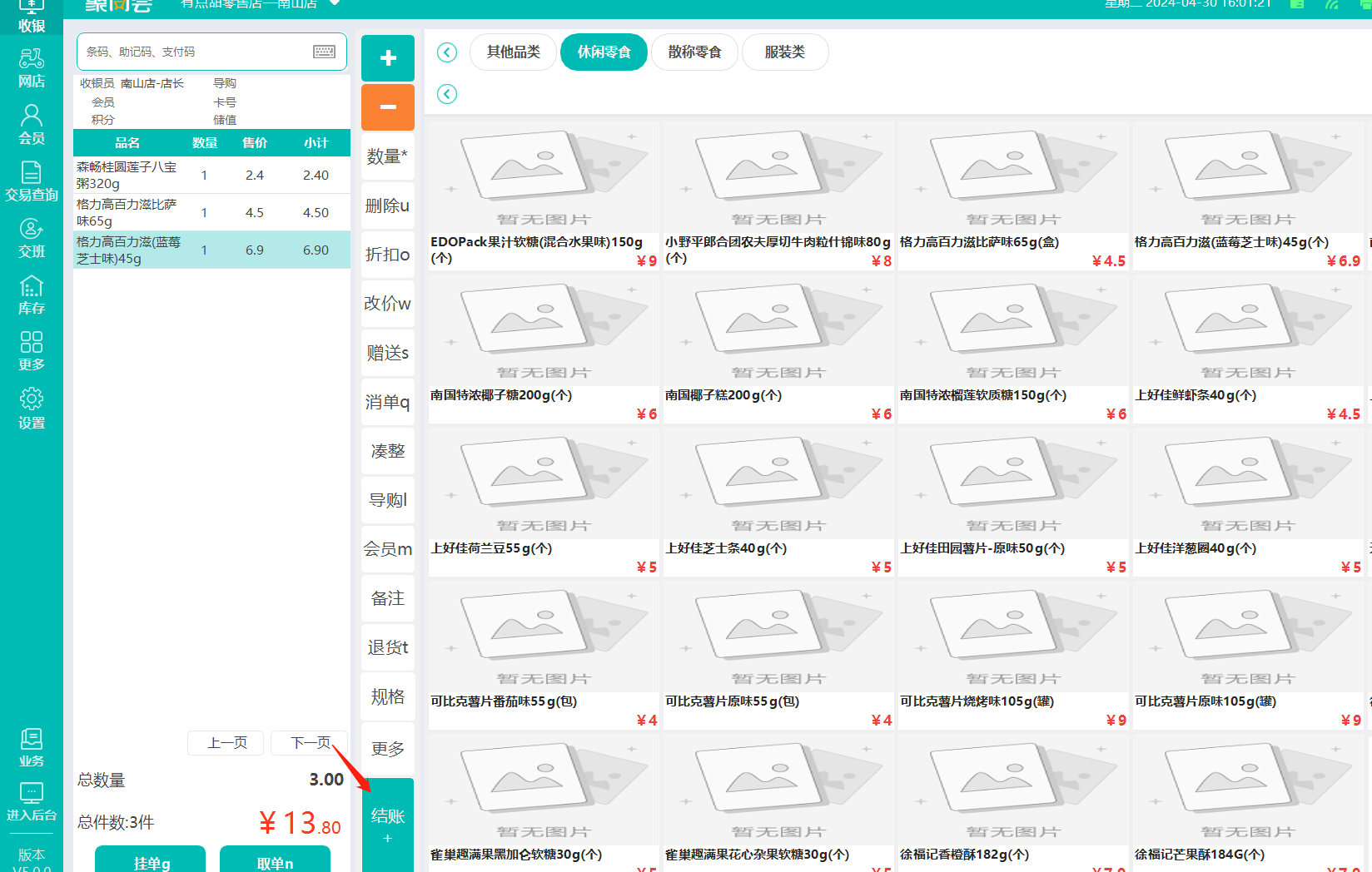1372x872 pixels.
Task: Open the 设置 settings gear icon
Action: coord(32,408)
